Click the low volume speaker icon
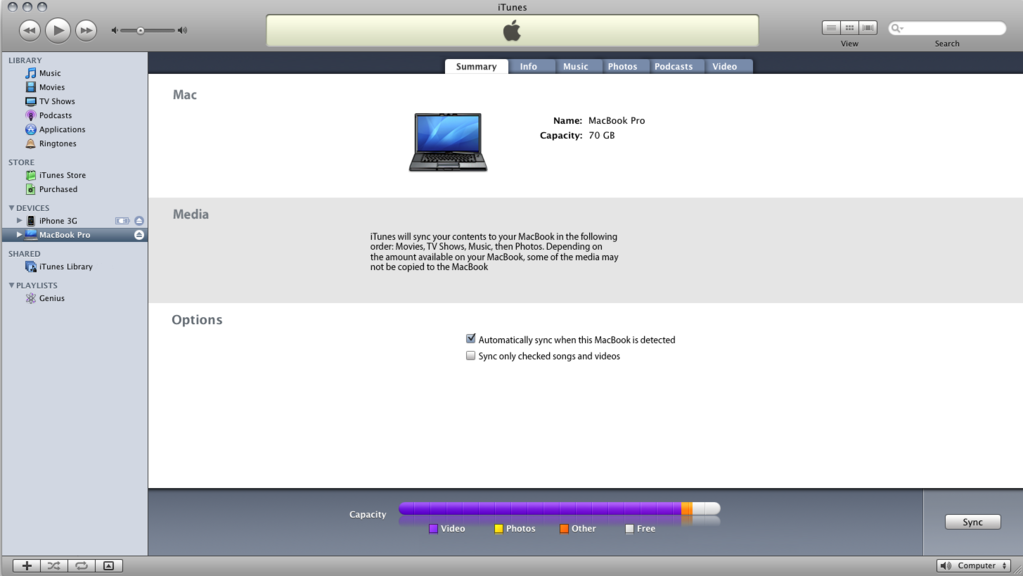This screenshot has height=576, width=1023. tap(115, 31)
